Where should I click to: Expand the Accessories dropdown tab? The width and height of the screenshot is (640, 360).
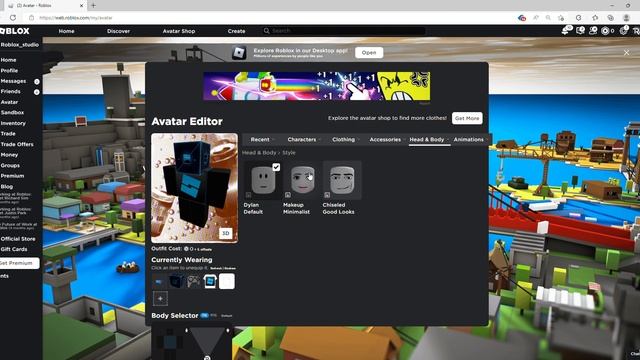pyautogui.click(x=387, y=140)
